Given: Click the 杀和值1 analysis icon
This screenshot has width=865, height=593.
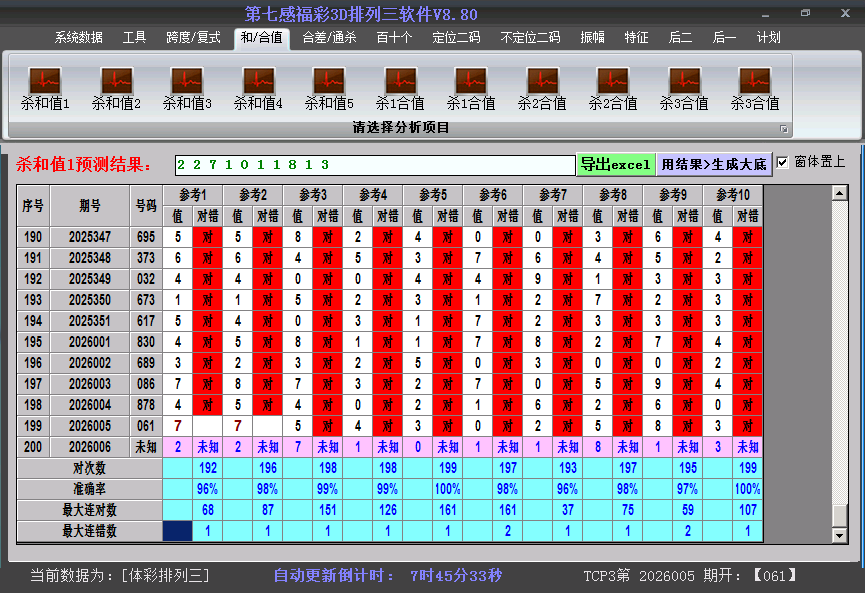Looking at the screenshot, I should point(45,88).
